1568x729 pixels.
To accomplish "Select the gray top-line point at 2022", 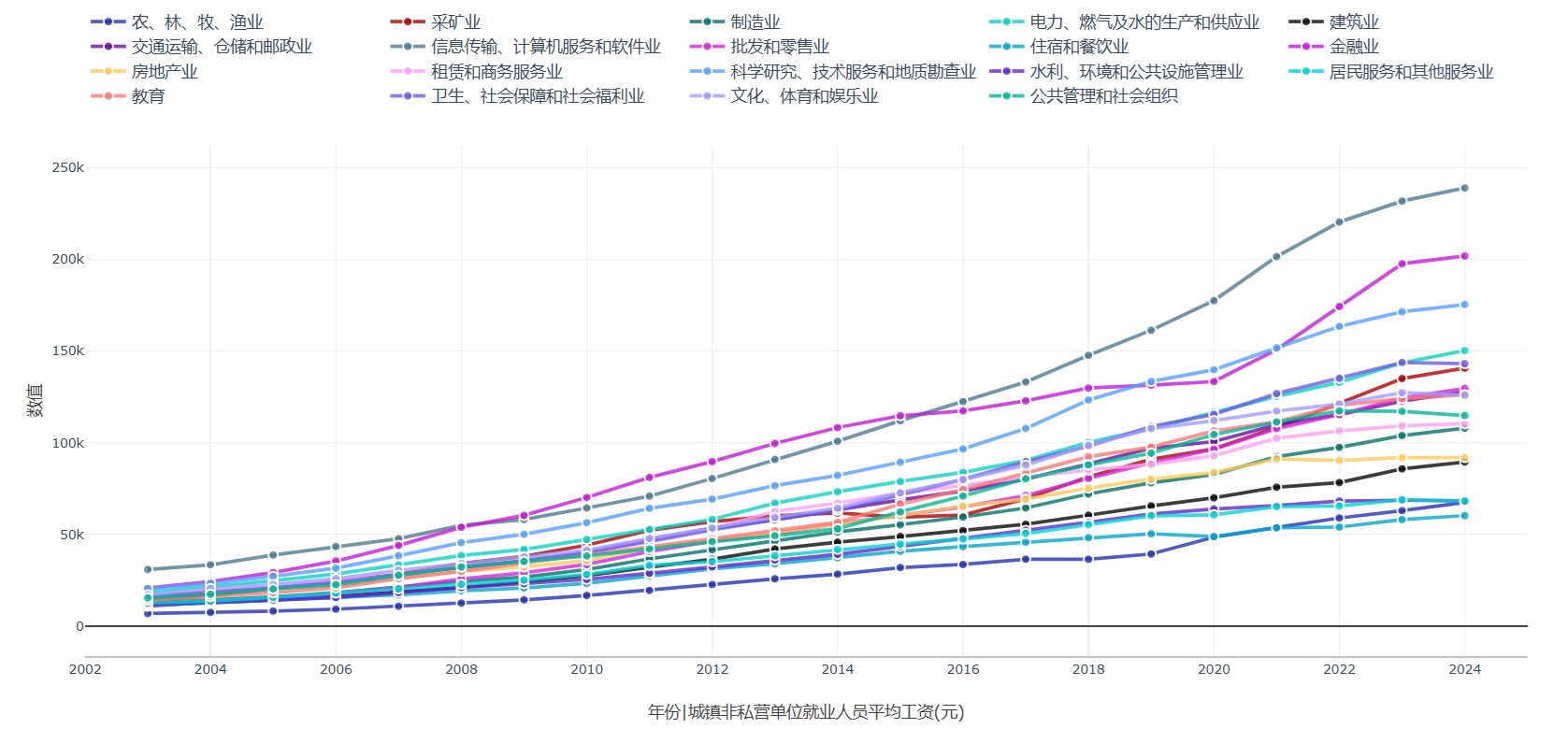I will point(1339,222).
